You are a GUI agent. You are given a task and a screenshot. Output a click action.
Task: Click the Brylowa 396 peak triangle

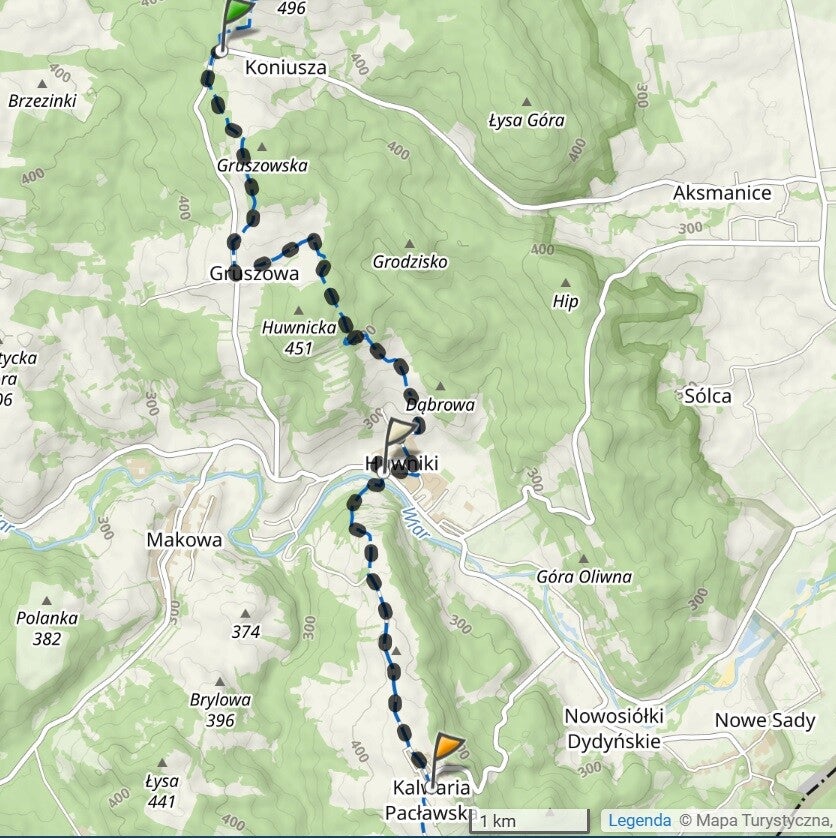click(x=220, y=682)
